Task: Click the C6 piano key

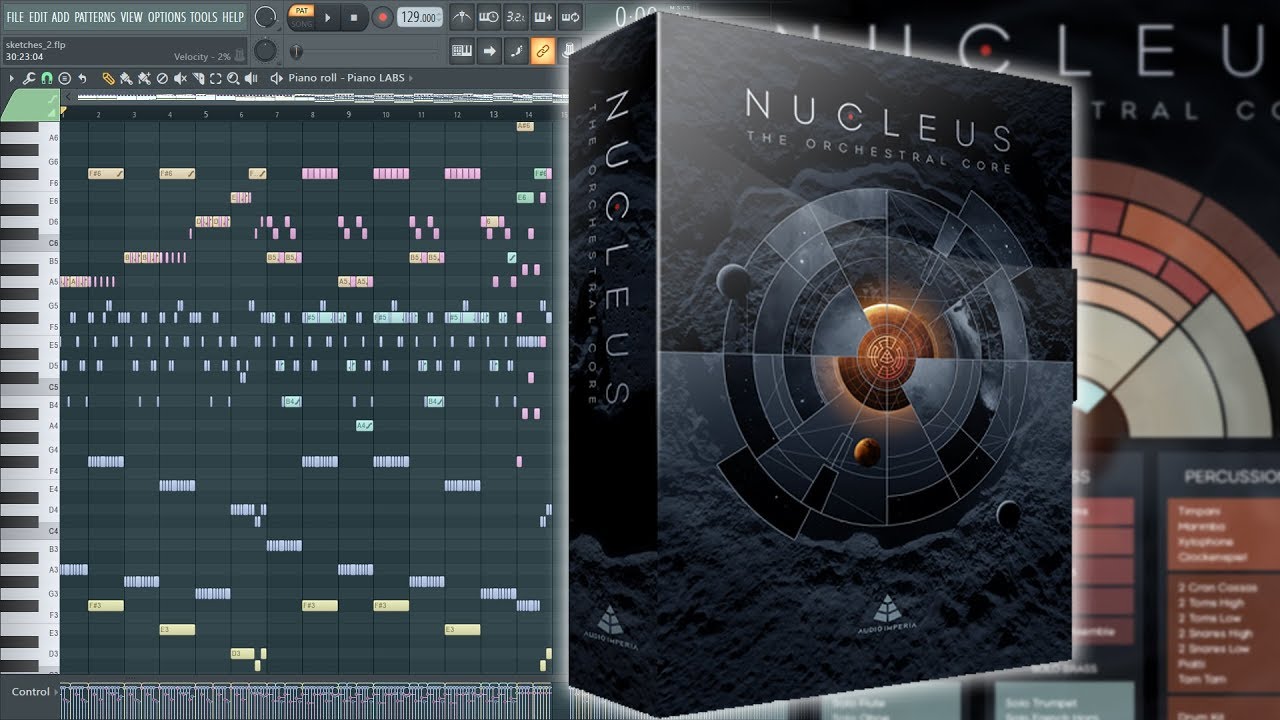Action: pyautogui.click(x=30, y=243)
